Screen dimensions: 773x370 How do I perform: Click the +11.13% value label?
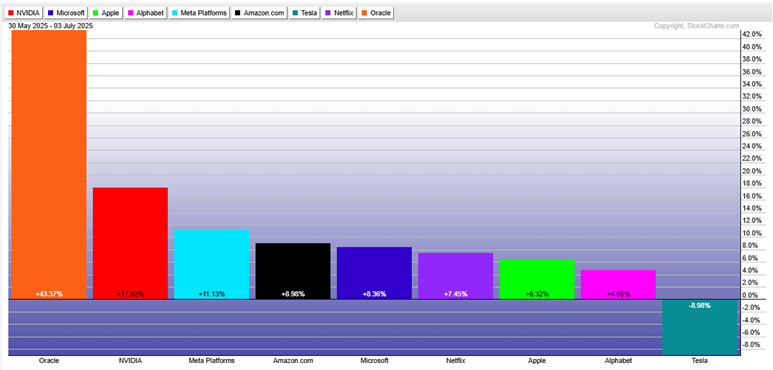(x=211, y=294)
